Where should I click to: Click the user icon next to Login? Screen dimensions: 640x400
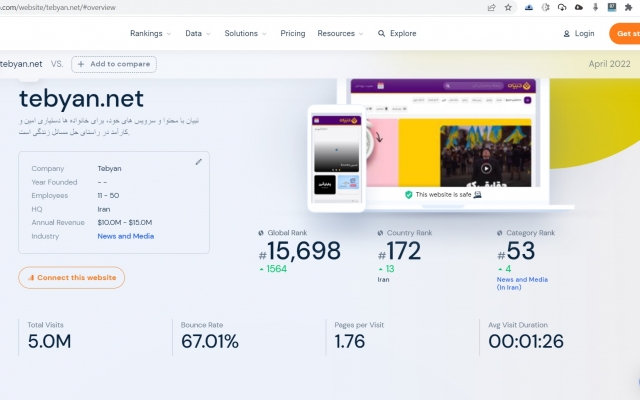(x=567, y=34)
